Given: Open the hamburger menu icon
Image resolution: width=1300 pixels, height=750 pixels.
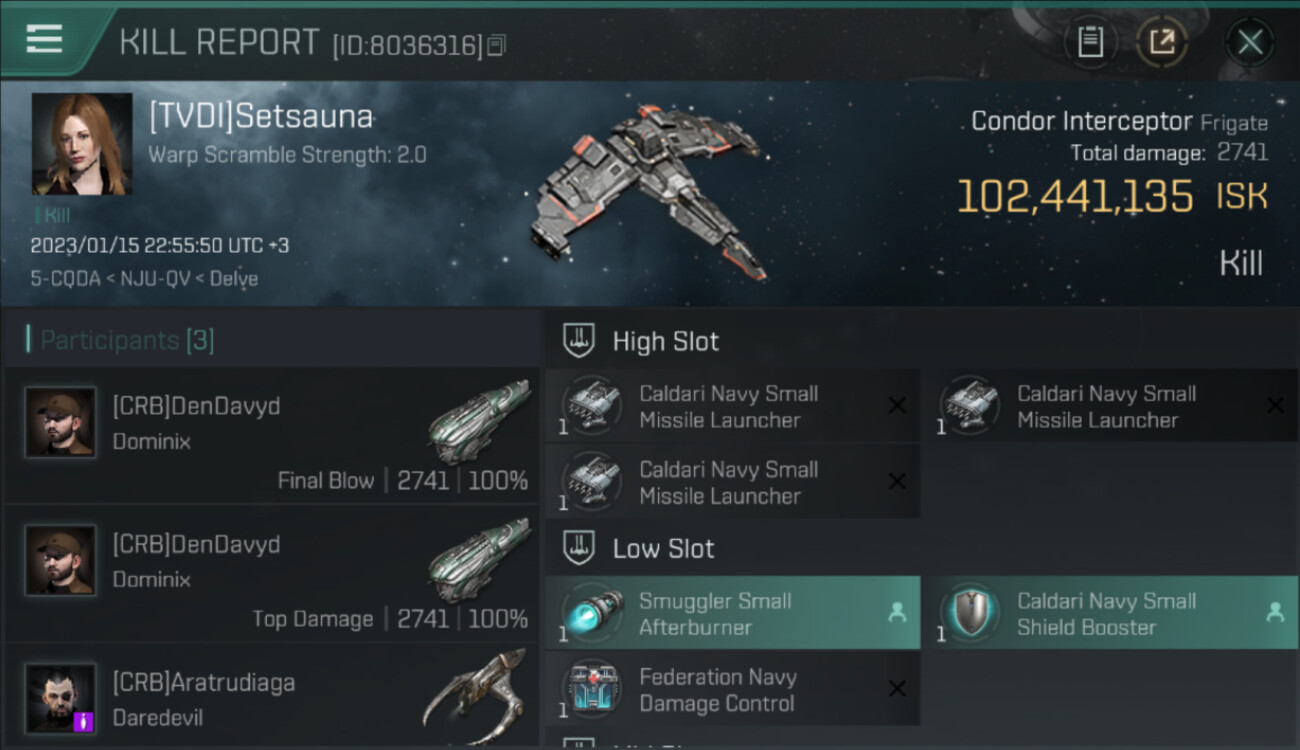Looking at the screenshot, I should [x=44, y=39].
